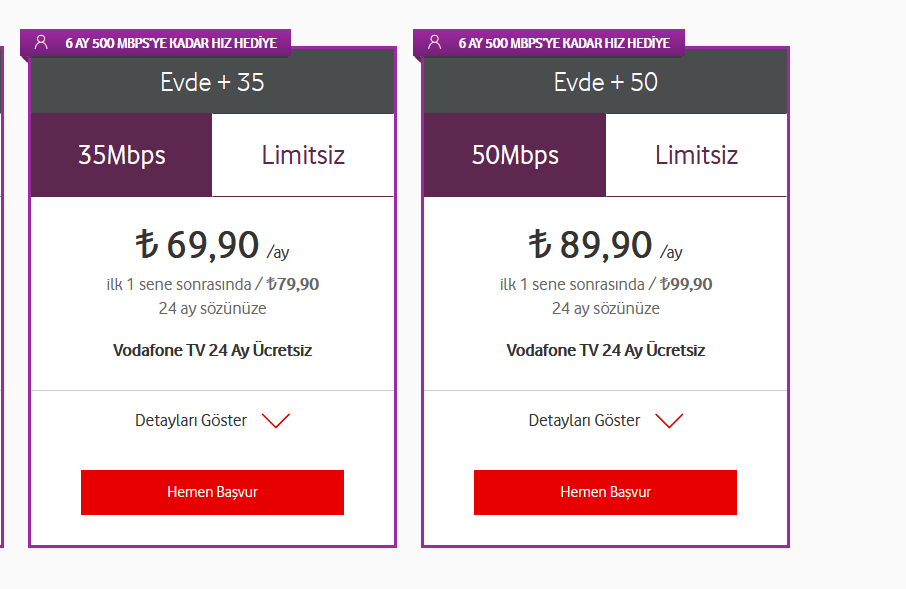906x589 pixels.
Task: Switch to Limitsiz tab in the Evde + 50 card
Action: click(x=697, y=155)
